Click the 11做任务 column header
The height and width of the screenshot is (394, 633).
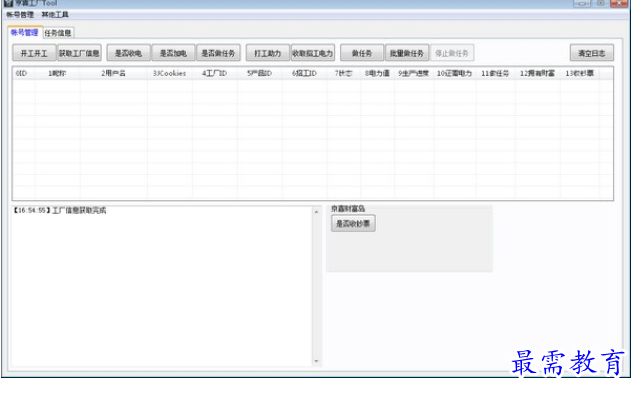point(495,73)
